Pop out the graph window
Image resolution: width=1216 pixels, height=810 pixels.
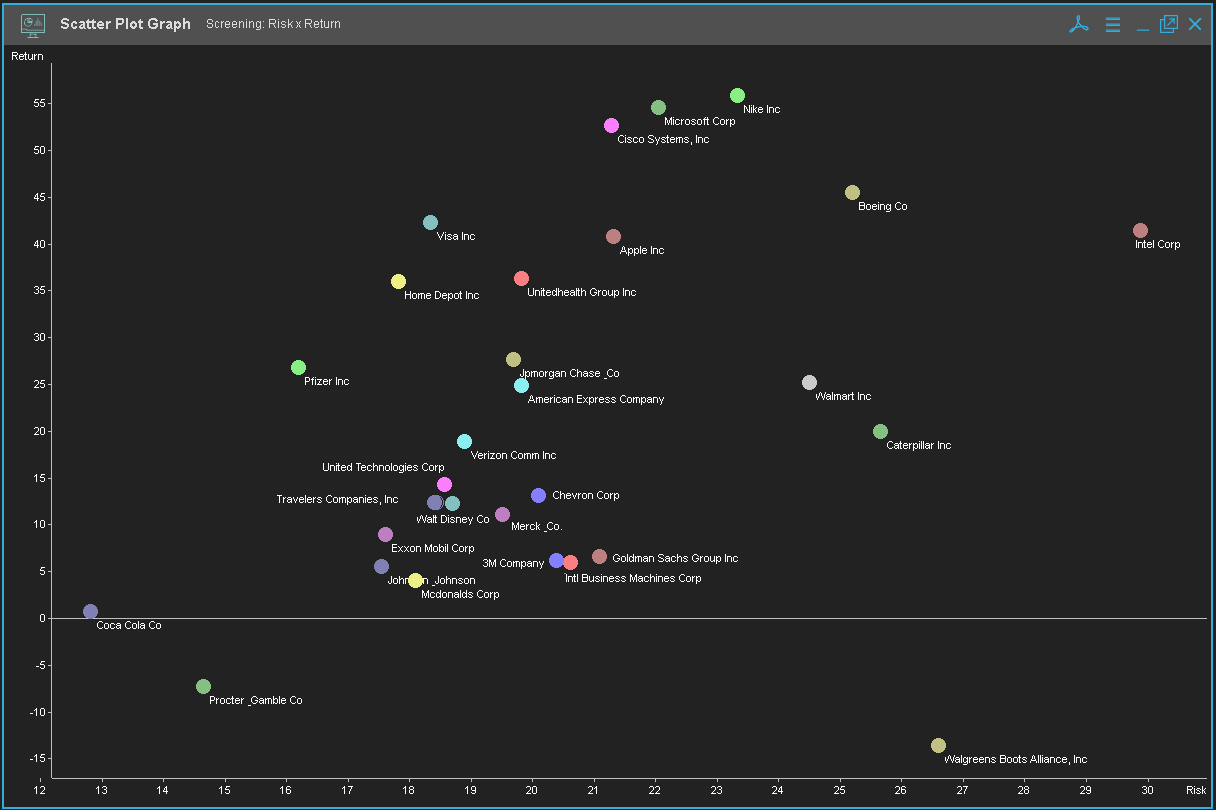click(x=1168, y=24)
